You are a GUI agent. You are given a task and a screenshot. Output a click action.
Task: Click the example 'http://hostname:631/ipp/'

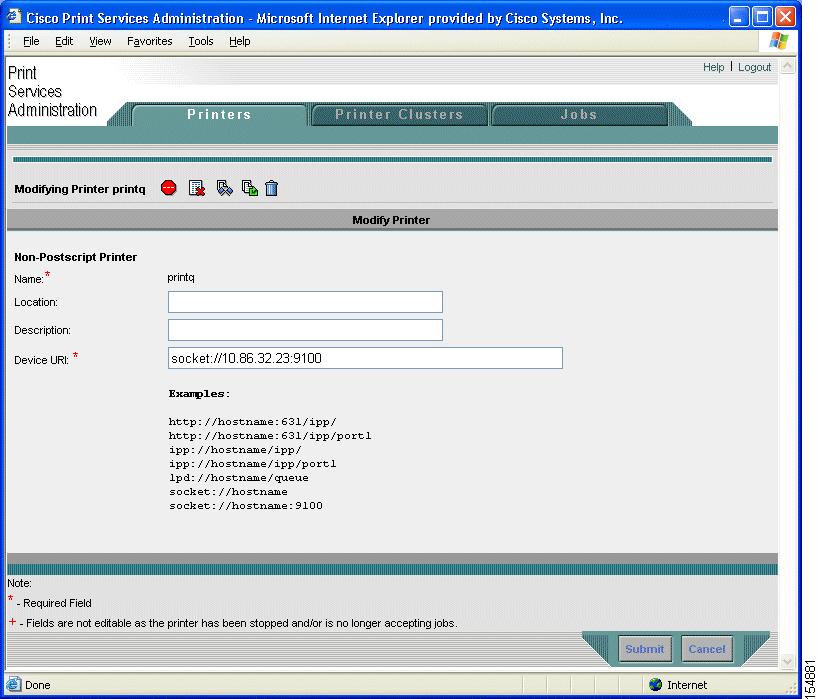pos(253,421)
